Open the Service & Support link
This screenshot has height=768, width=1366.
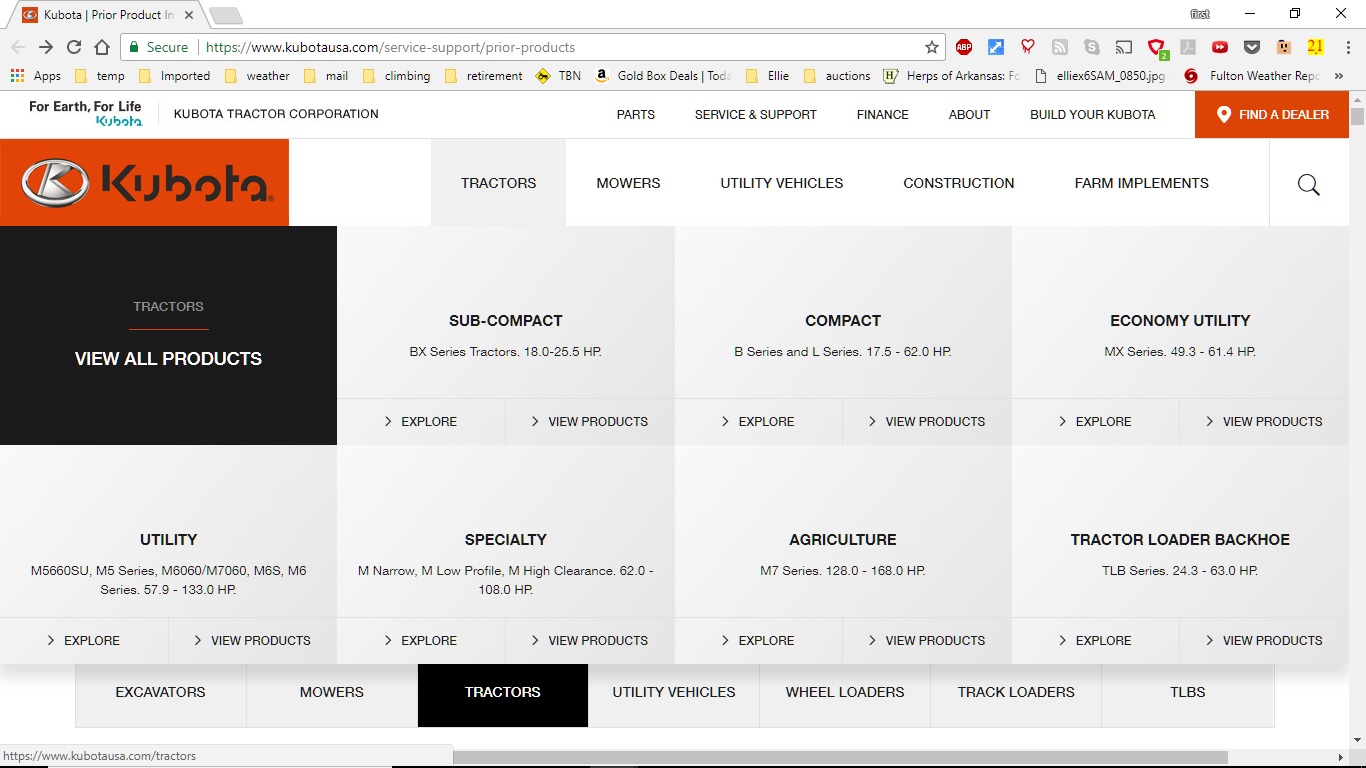click(755, 115)
